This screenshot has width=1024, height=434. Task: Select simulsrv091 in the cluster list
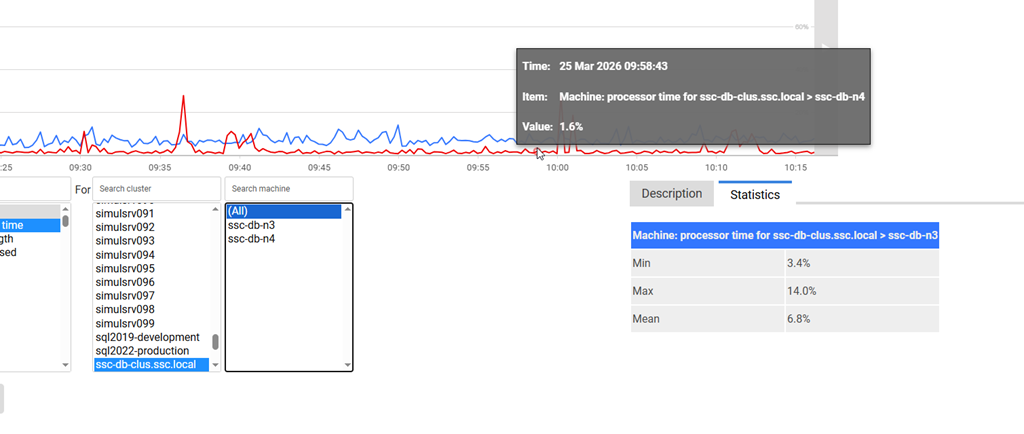click(x=124, y=213)
